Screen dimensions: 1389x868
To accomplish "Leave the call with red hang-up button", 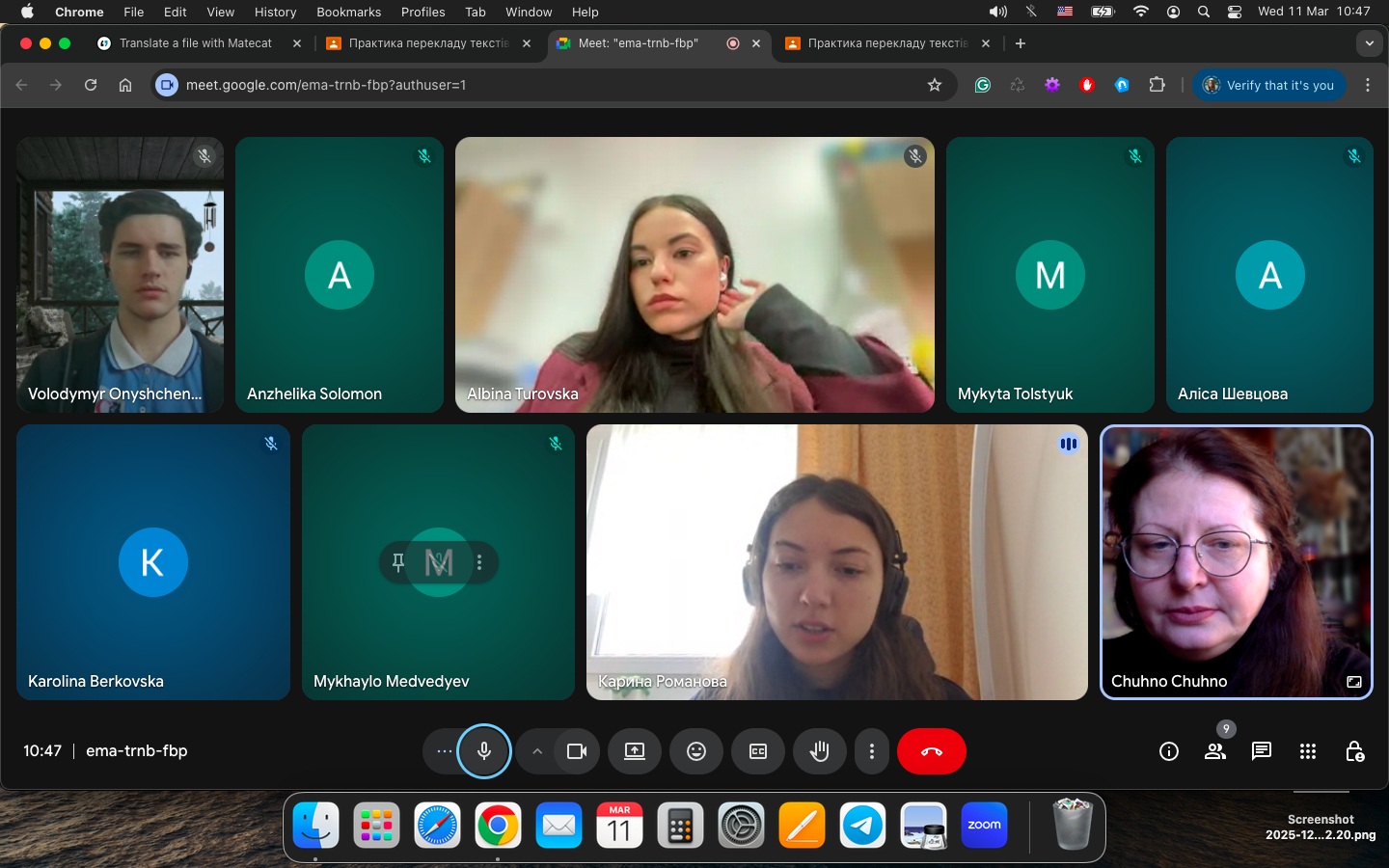I will [x=931, y=751].
